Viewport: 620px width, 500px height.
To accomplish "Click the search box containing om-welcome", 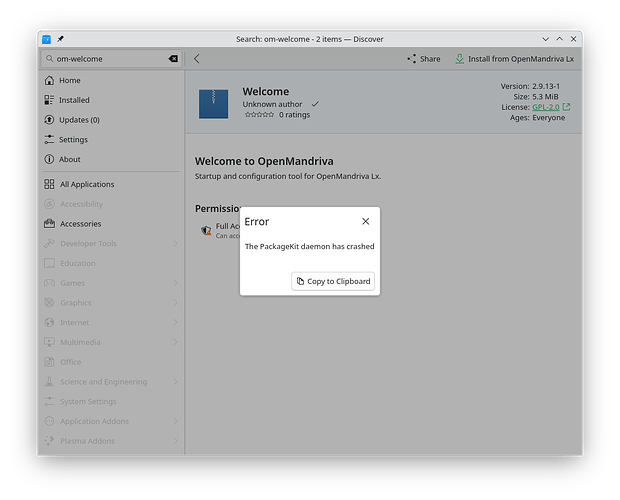I will 112,58.
